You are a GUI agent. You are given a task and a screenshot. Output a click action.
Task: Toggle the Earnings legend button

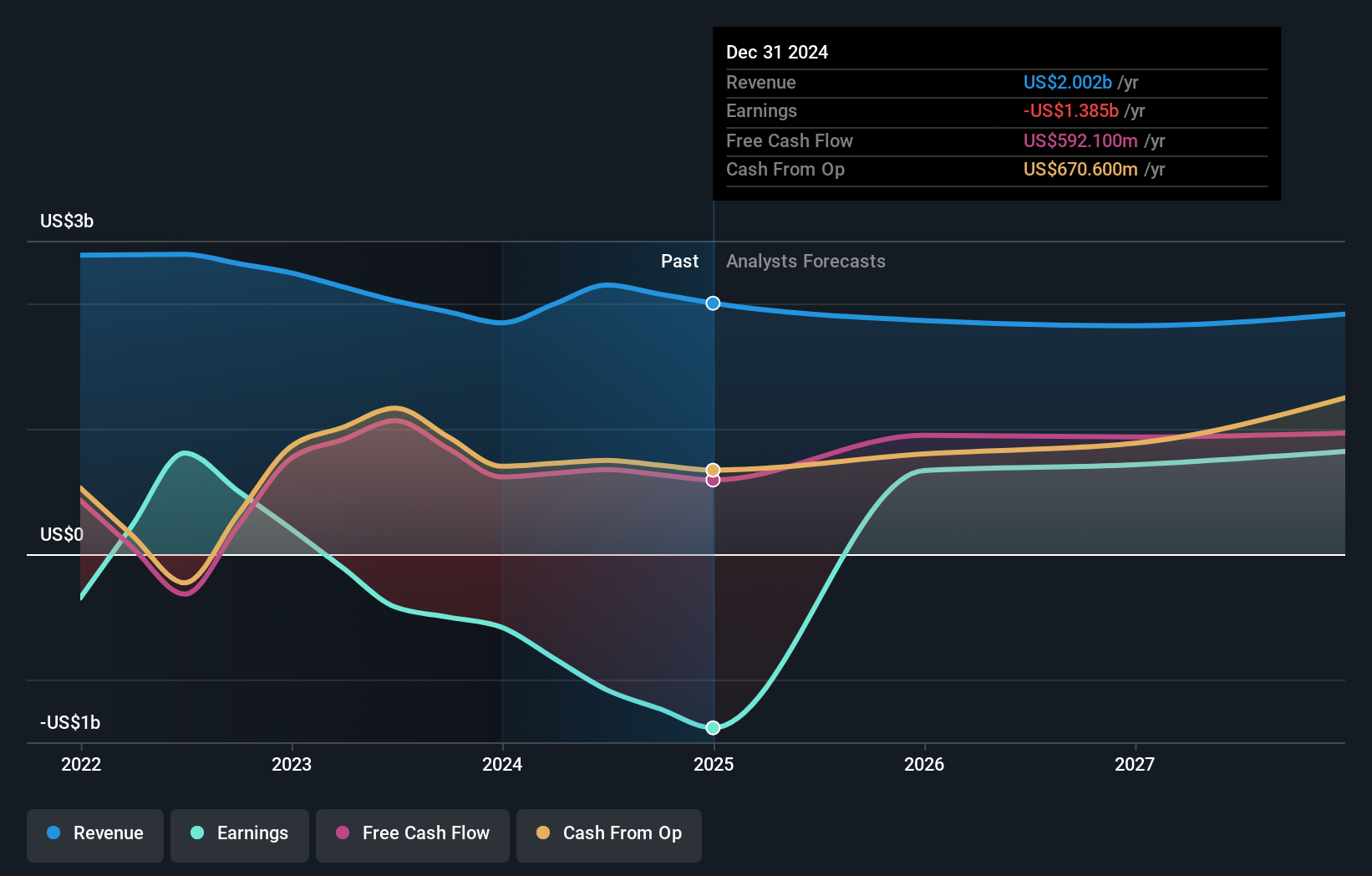(x=240, y=835)
